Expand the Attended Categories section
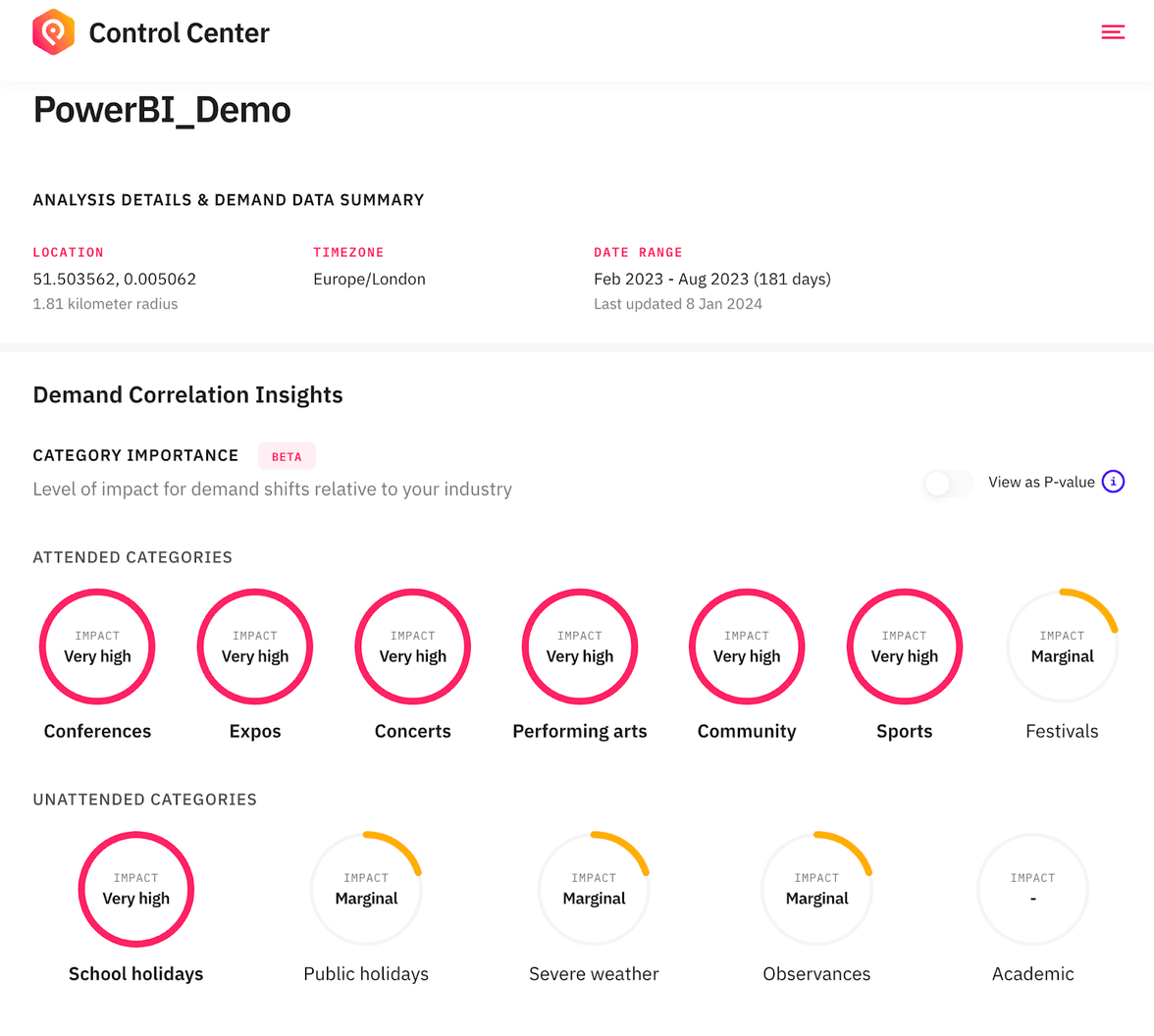1154x1036 pixels. pyautogui.click(x=132, y=556)
